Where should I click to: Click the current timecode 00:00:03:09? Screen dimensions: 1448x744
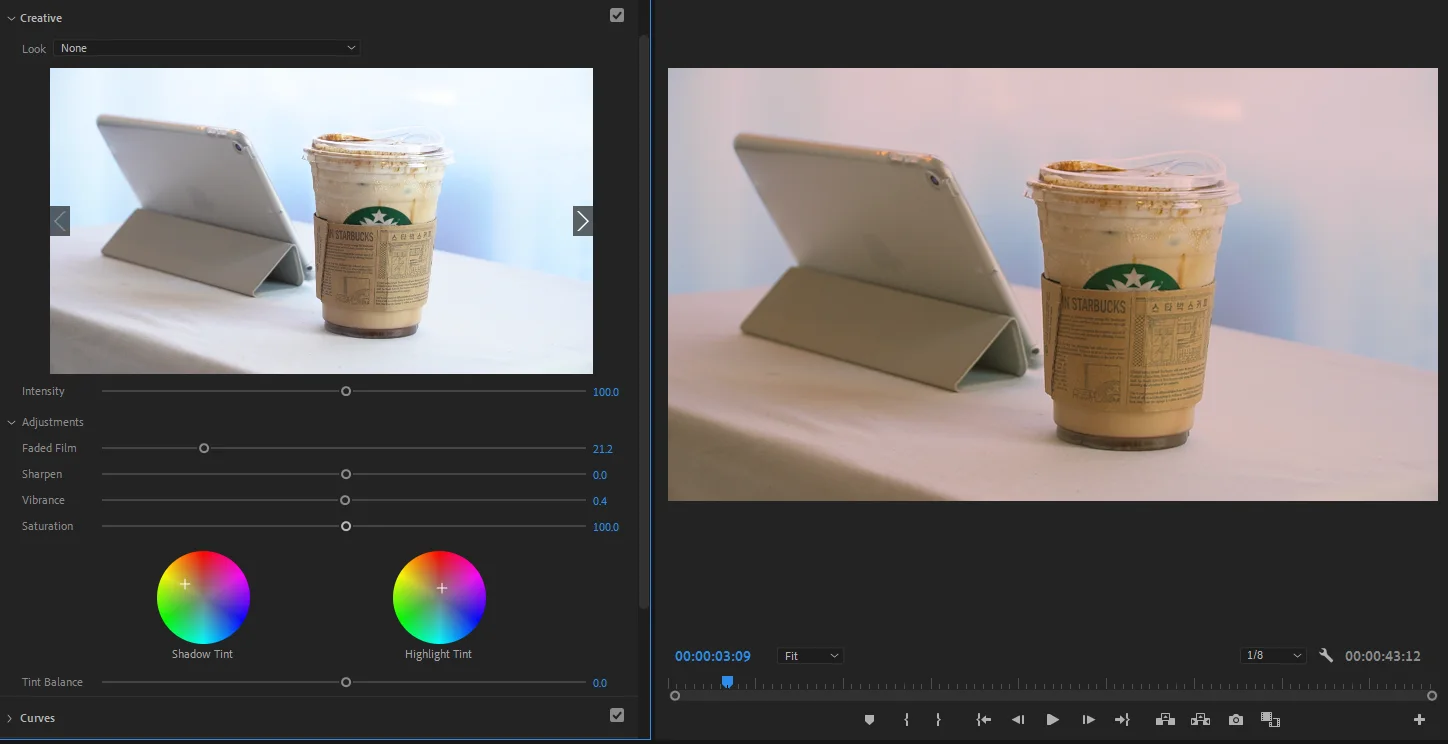[x=713, y=656]
